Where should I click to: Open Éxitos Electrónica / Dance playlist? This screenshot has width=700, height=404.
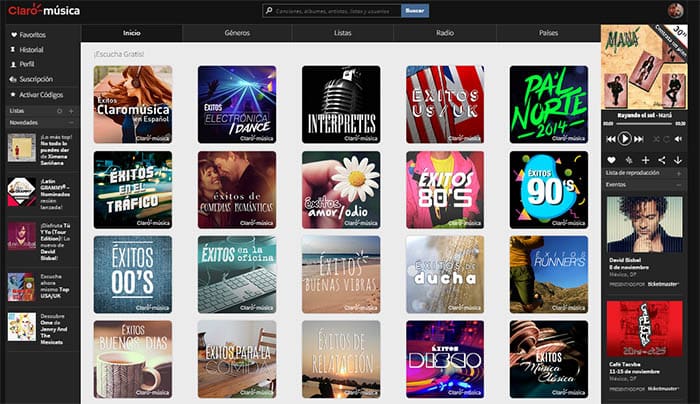(237, 104)
